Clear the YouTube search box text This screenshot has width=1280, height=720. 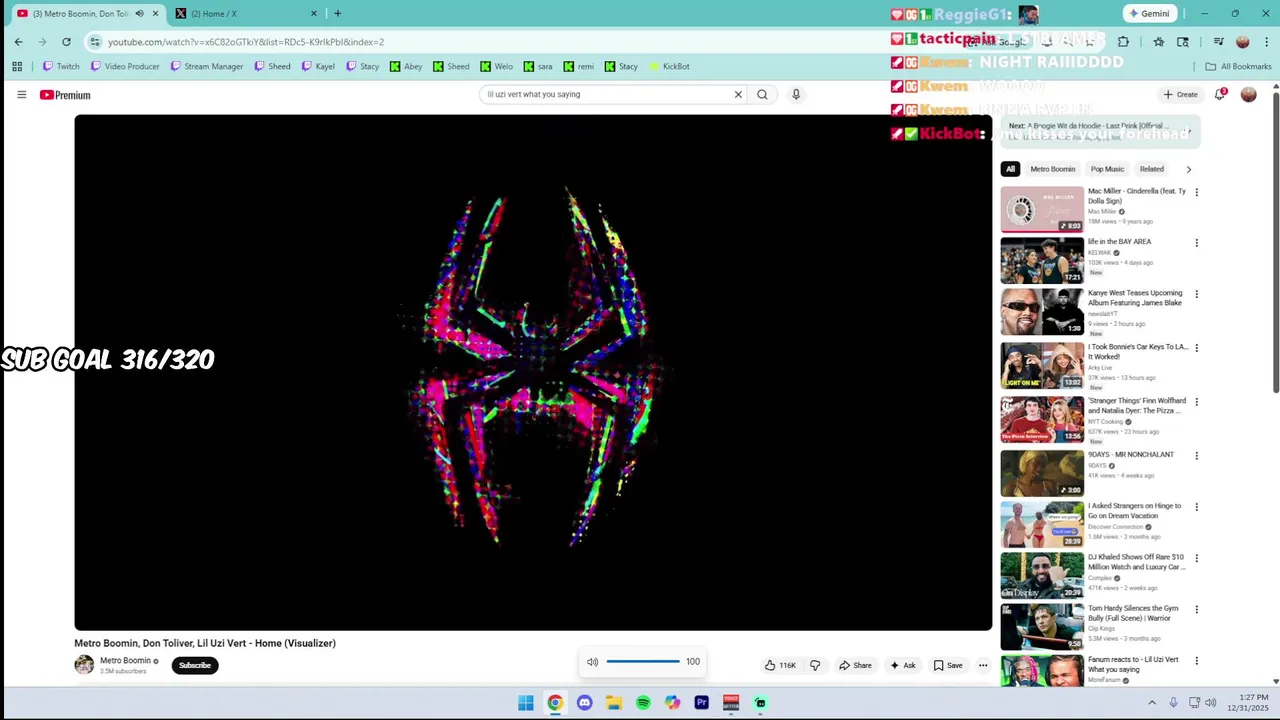pos(738,94)
